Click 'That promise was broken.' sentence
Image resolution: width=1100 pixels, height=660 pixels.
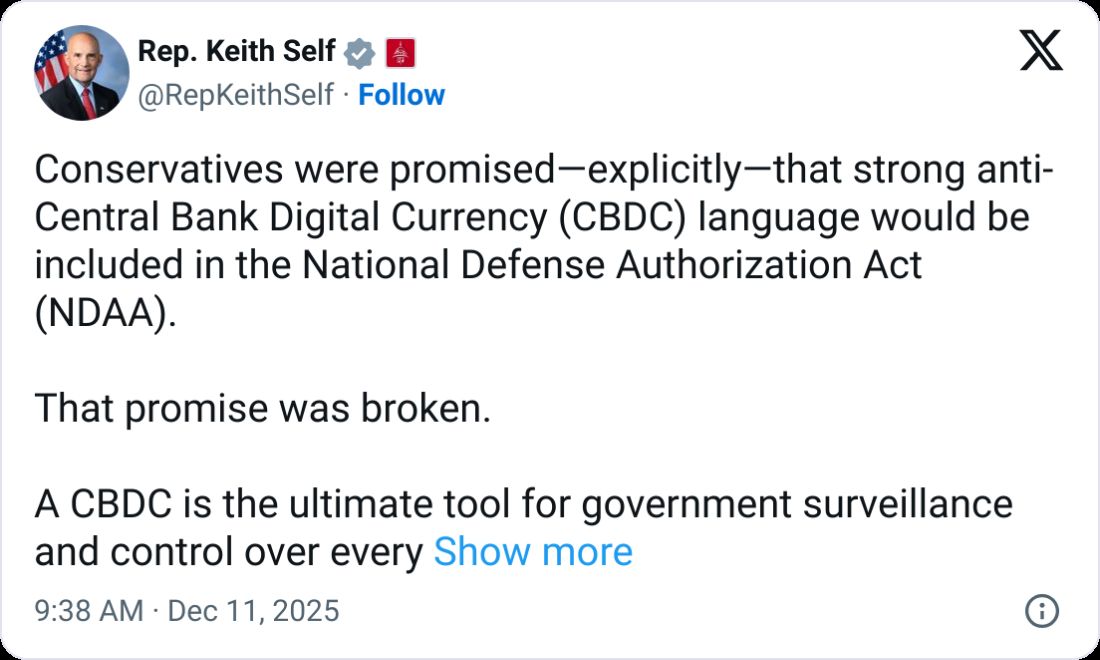[x=262, y=409]
